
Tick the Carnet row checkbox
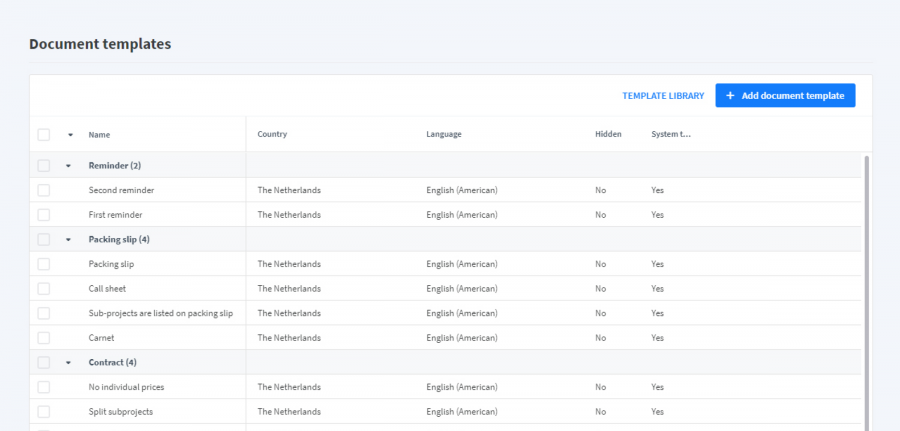click(x=43, y=338)
